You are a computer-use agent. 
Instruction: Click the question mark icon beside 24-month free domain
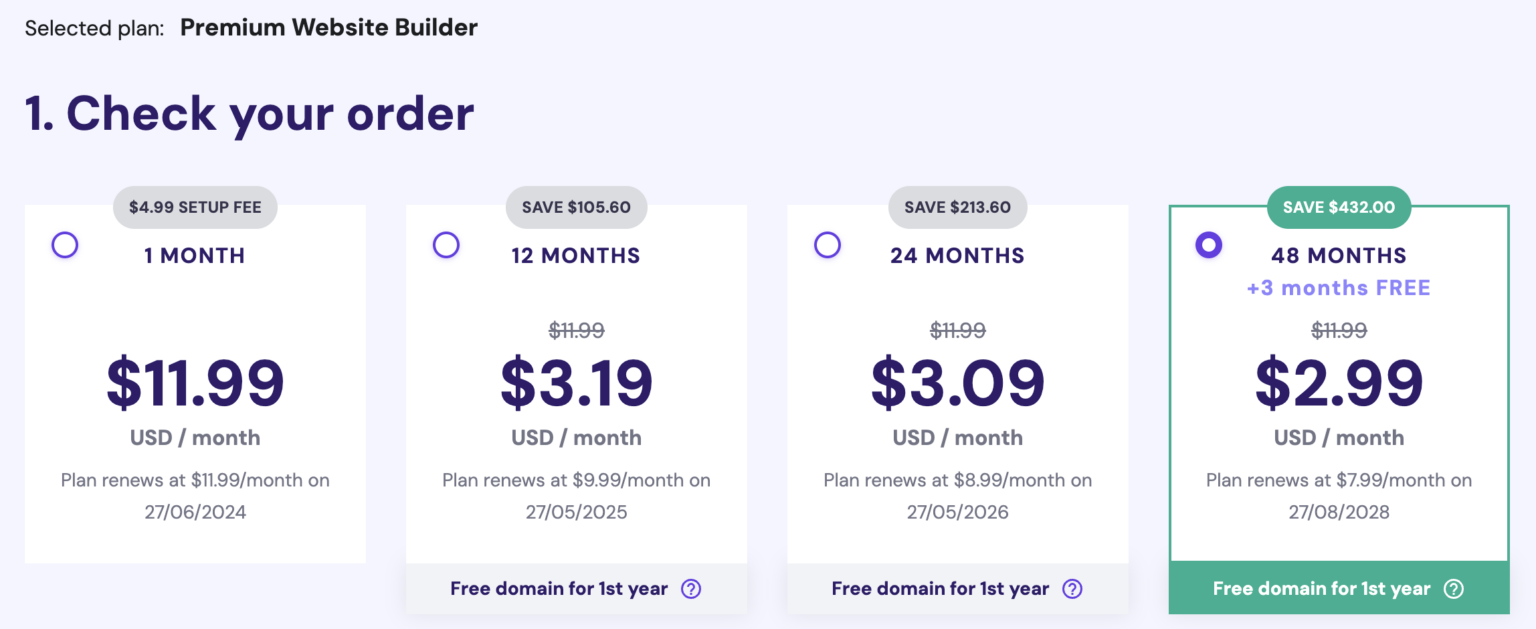[1072, 588]
